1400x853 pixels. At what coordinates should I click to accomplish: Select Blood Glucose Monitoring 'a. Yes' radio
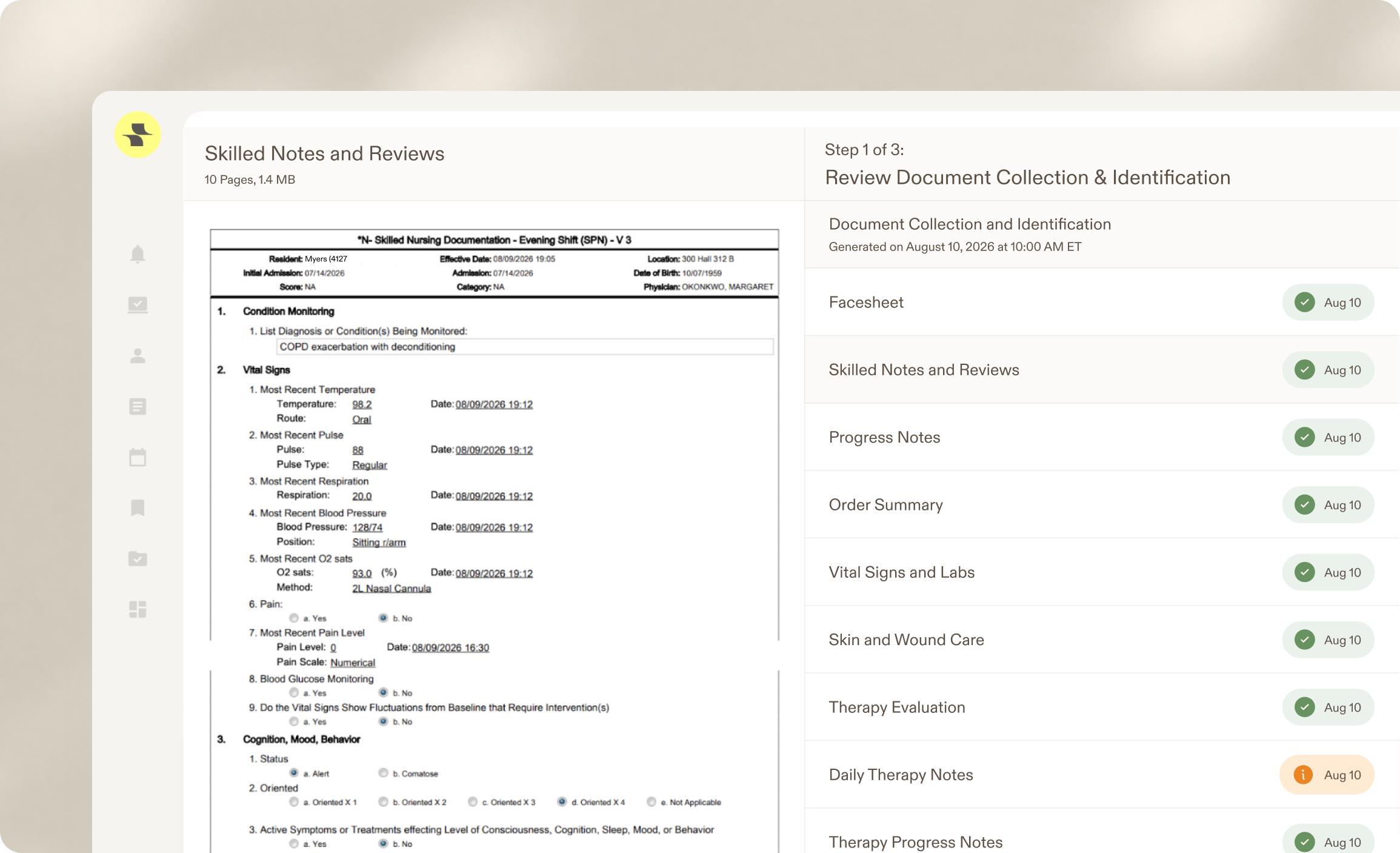[x=294, y=692]
